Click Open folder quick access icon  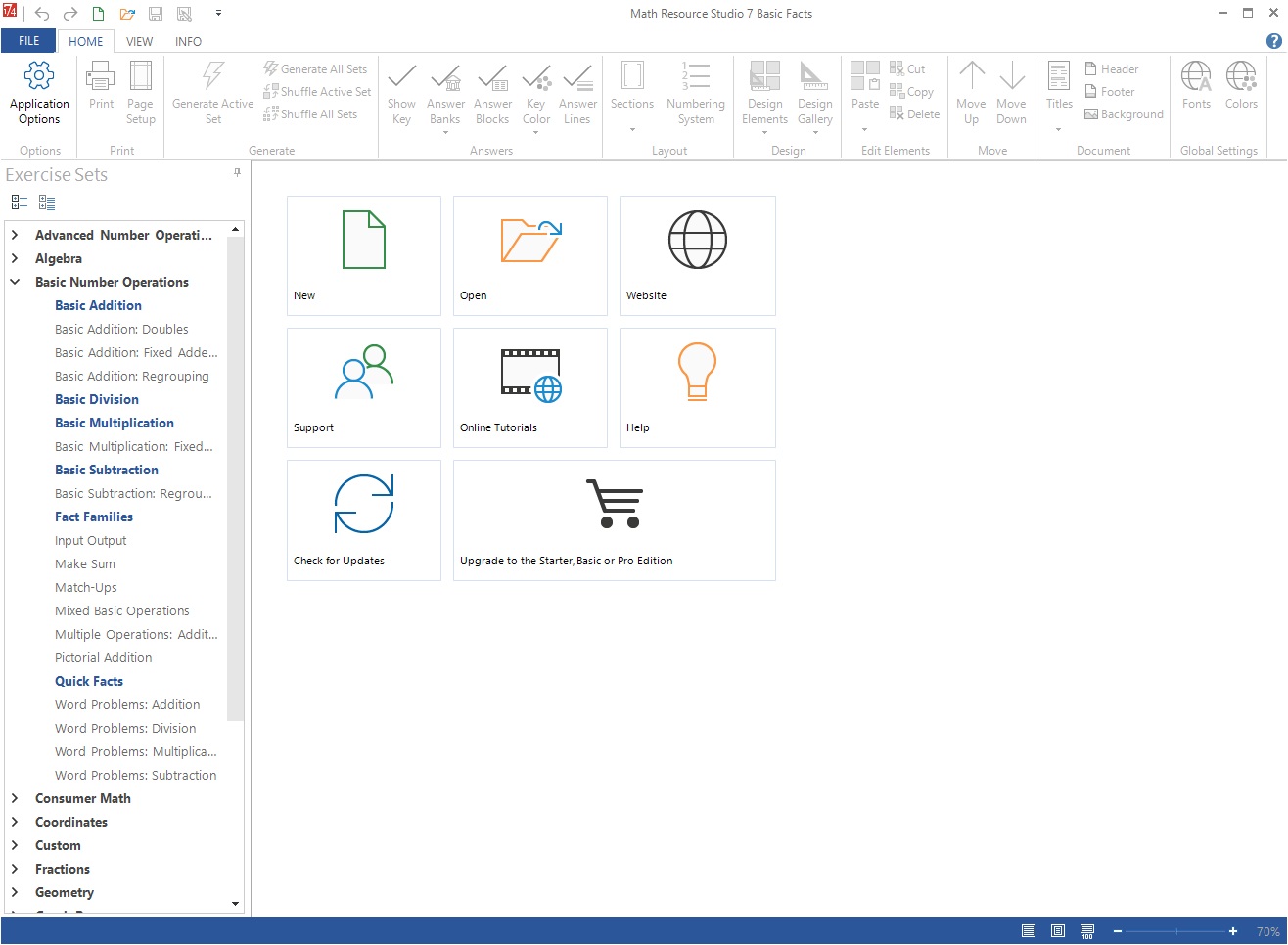tap(127, 14)
